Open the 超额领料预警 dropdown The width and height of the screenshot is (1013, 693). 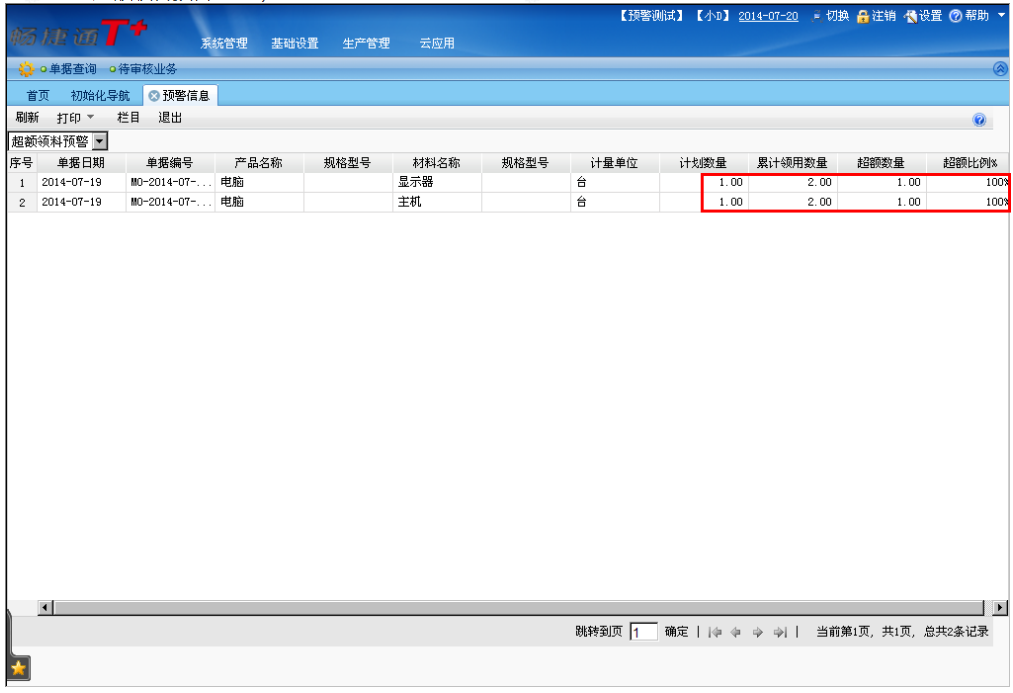pos(100,141)
